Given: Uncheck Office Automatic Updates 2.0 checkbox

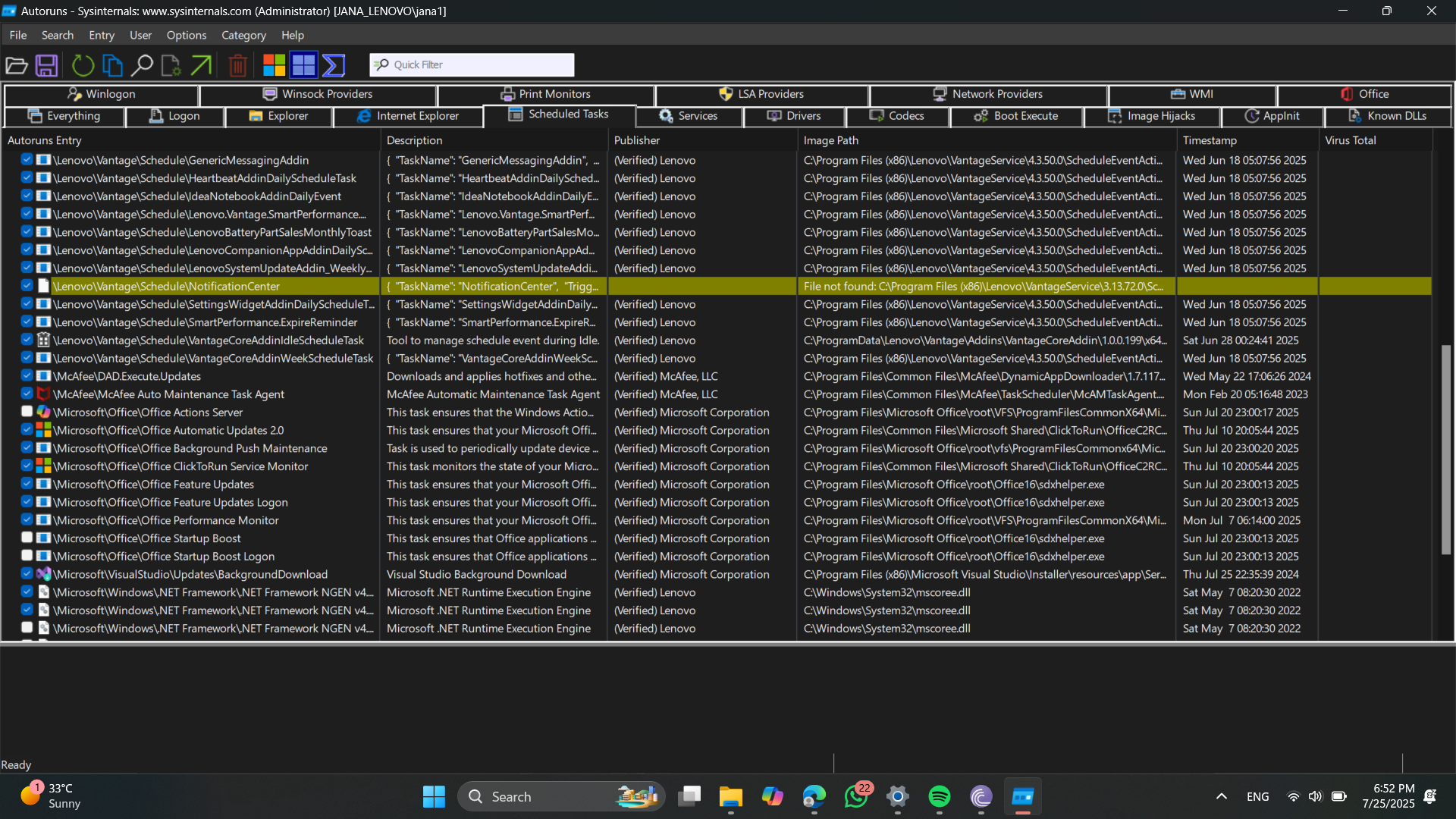Looking at the screenshot, I should coord(27,430).
